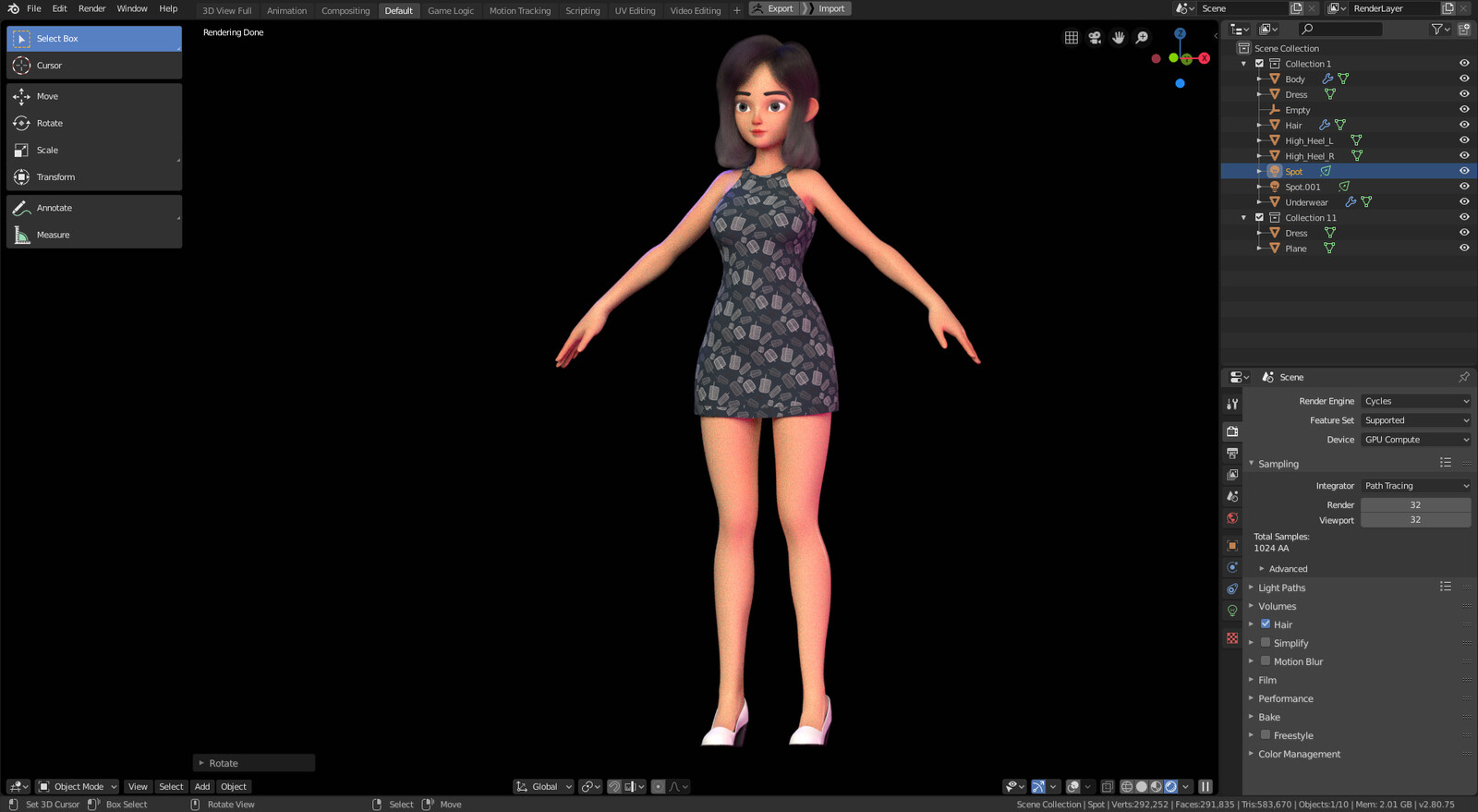This screenshot has height=812, width=1478.
Task: Open the Texture properties checker tab
Action: click(1232, 638)
